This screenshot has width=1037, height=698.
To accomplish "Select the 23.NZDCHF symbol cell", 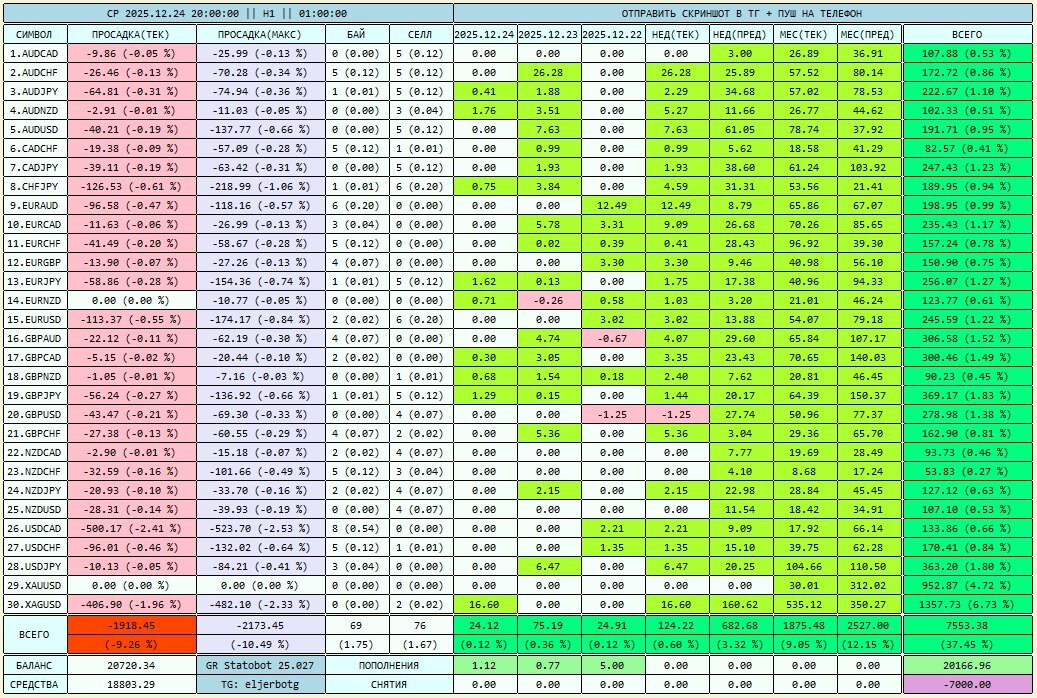I will [x=34, y=472].
